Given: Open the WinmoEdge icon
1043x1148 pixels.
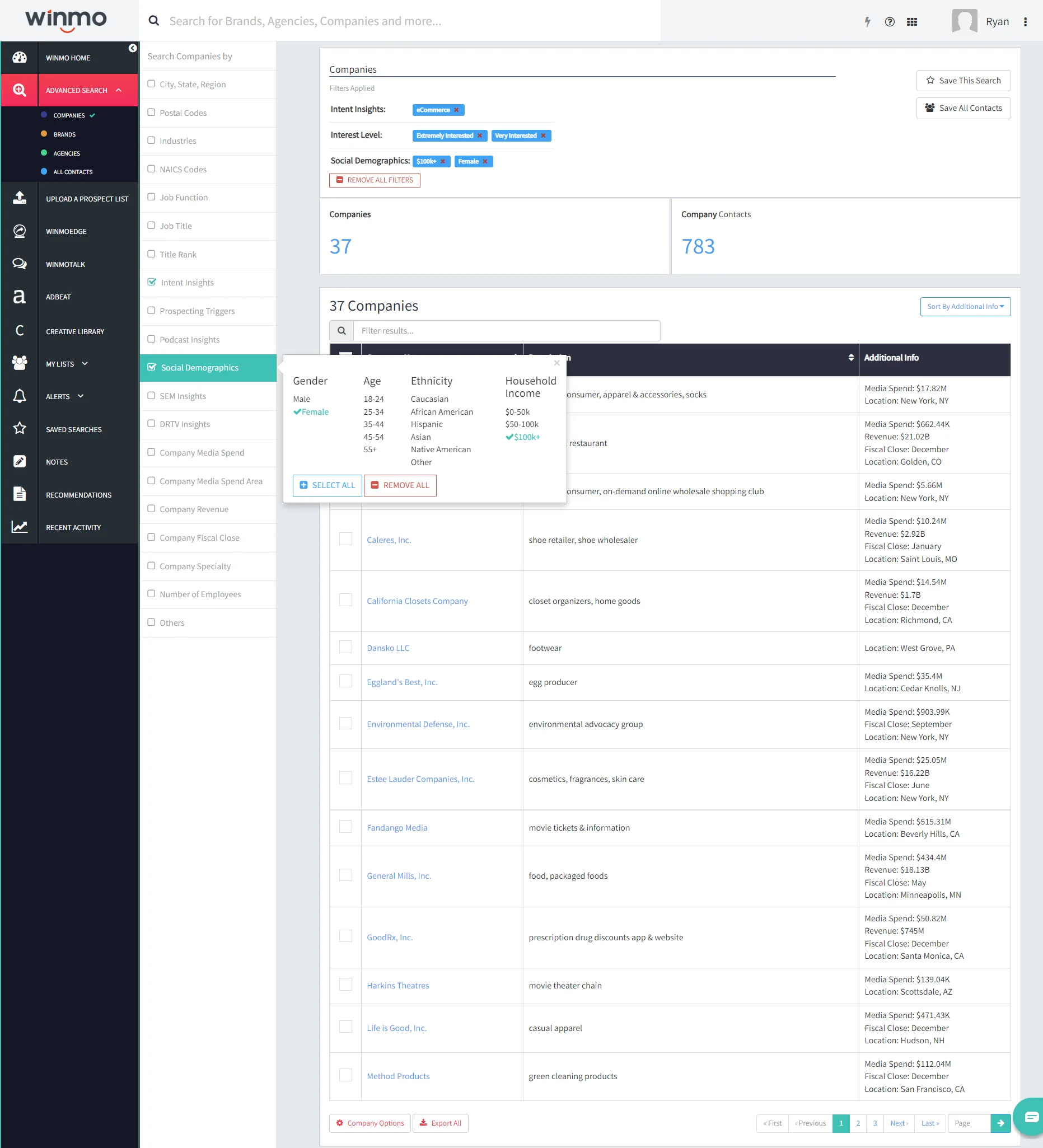Looking at the screenshot, I should [x=20, y=231].
